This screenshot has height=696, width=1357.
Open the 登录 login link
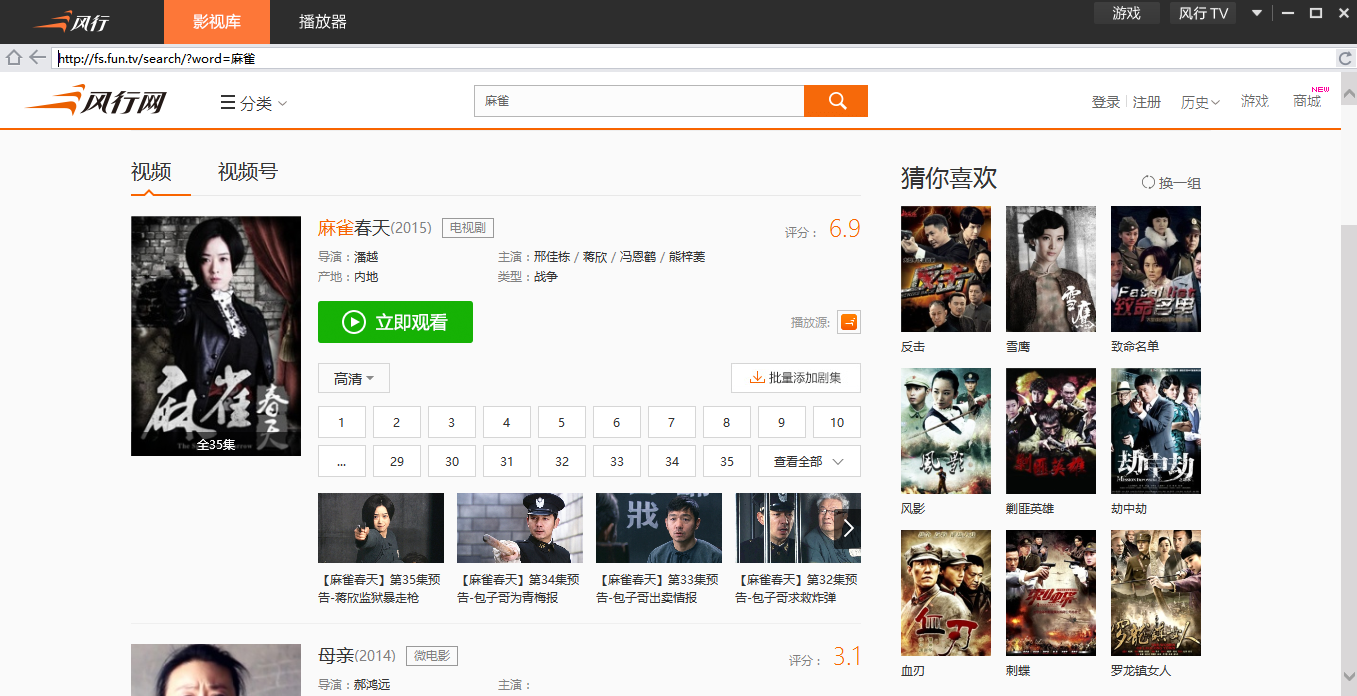tap(1106, 101)
